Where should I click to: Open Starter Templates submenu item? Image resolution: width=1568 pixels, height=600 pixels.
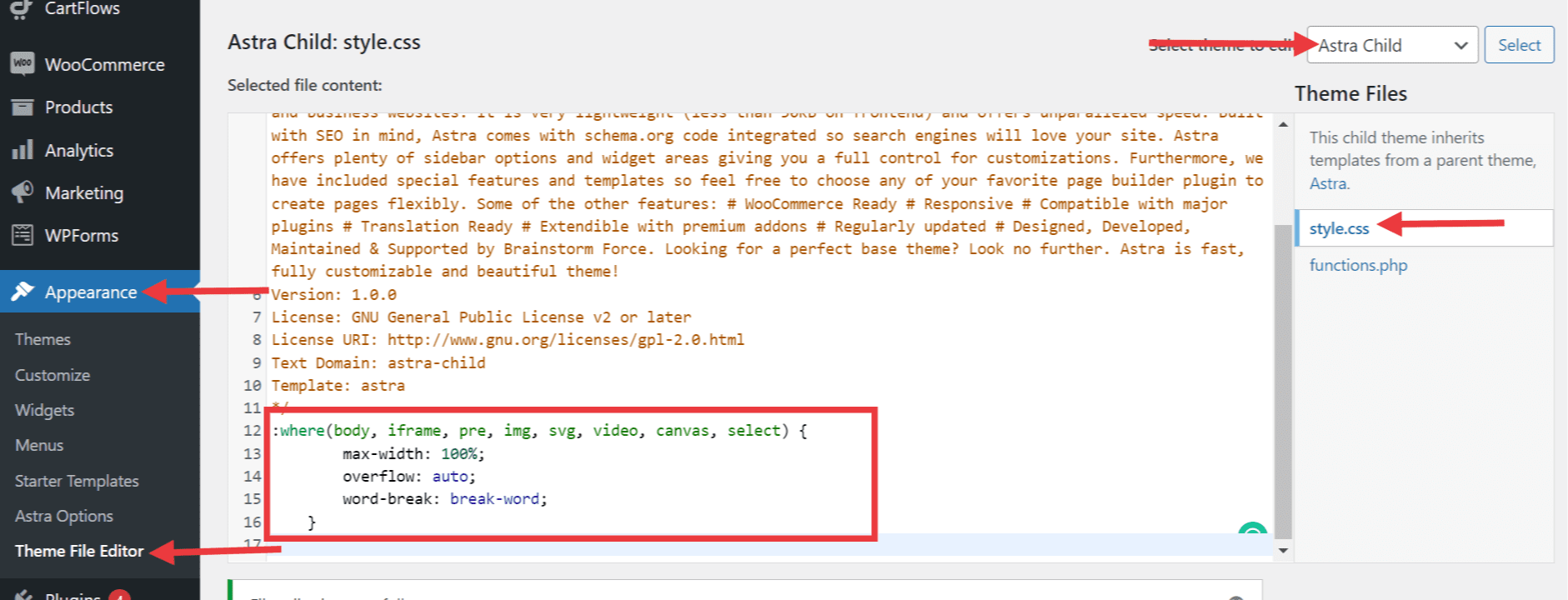77,481
